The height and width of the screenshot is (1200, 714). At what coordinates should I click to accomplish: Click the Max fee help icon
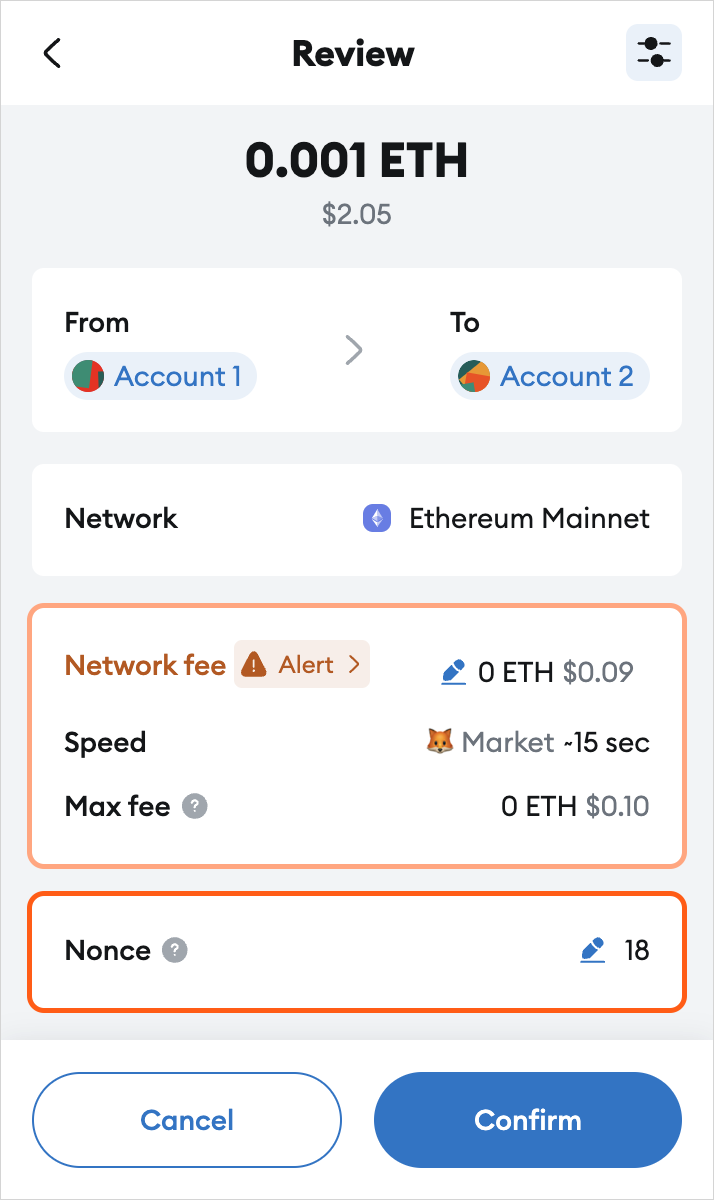pos(195,806)
